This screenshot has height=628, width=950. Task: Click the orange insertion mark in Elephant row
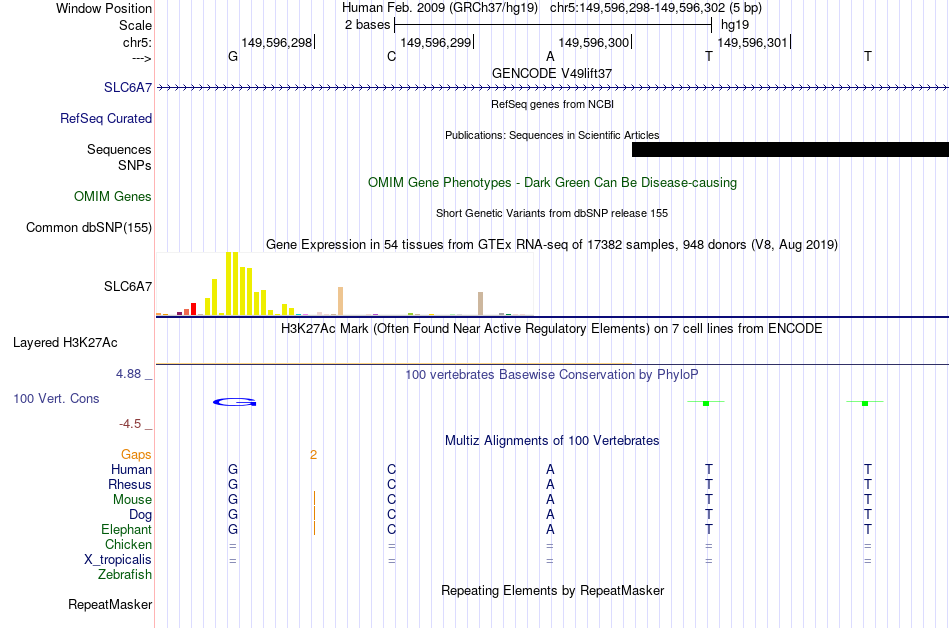(314, 528)
